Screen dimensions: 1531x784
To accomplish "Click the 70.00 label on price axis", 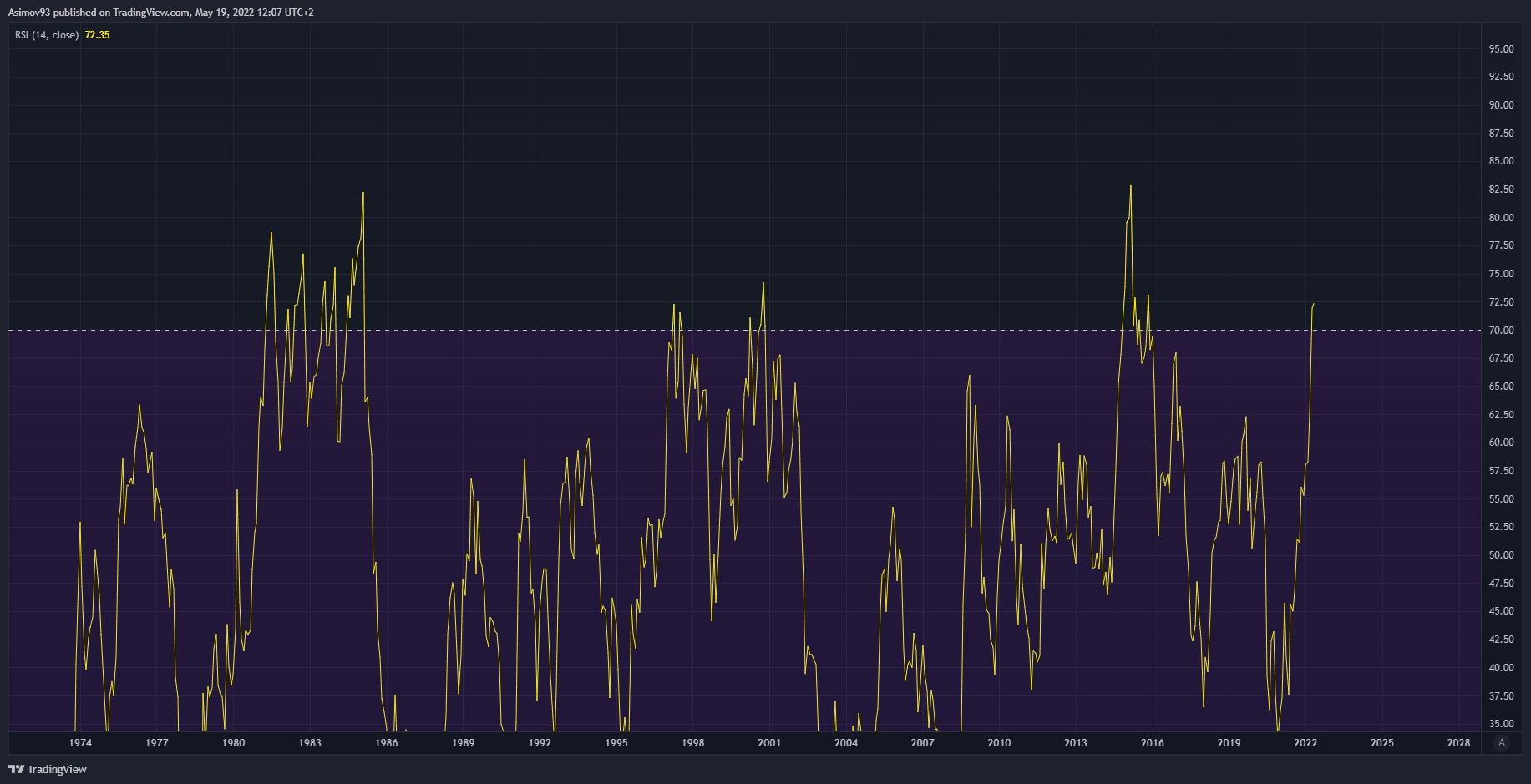I will point(1501,331).
